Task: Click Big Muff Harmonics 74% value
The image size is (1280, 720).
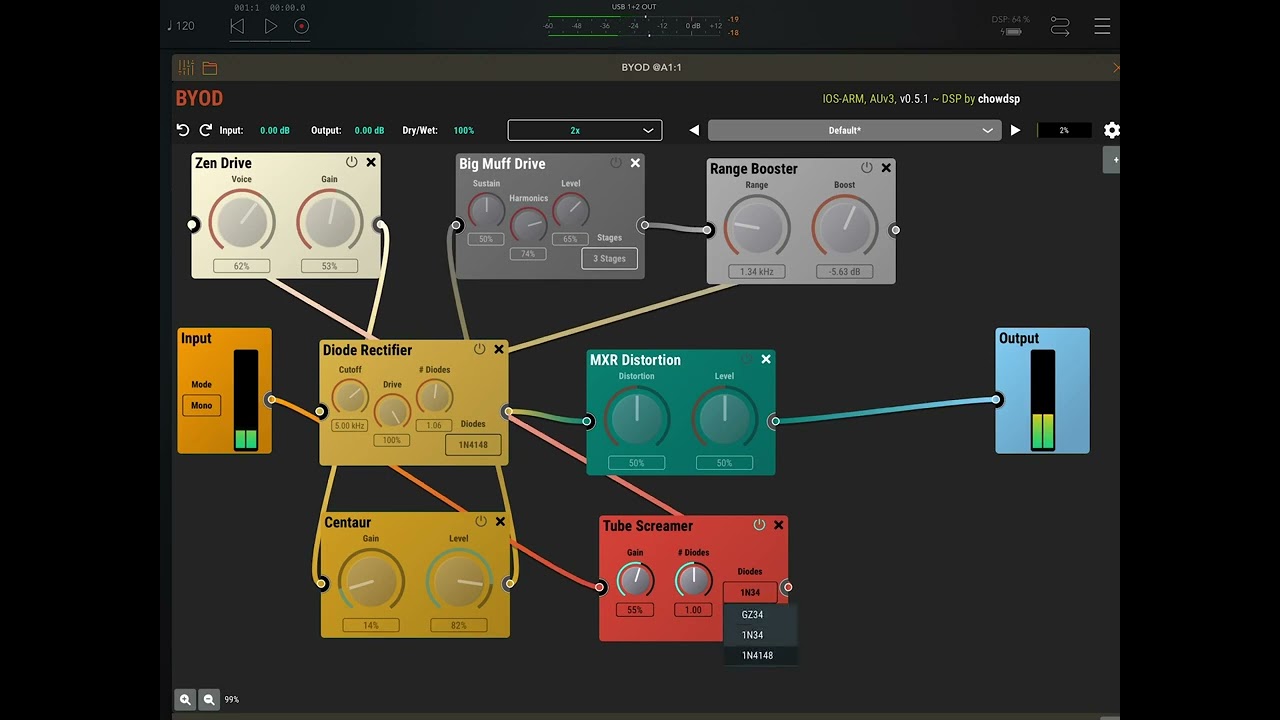Action: (x=528, y=254)
